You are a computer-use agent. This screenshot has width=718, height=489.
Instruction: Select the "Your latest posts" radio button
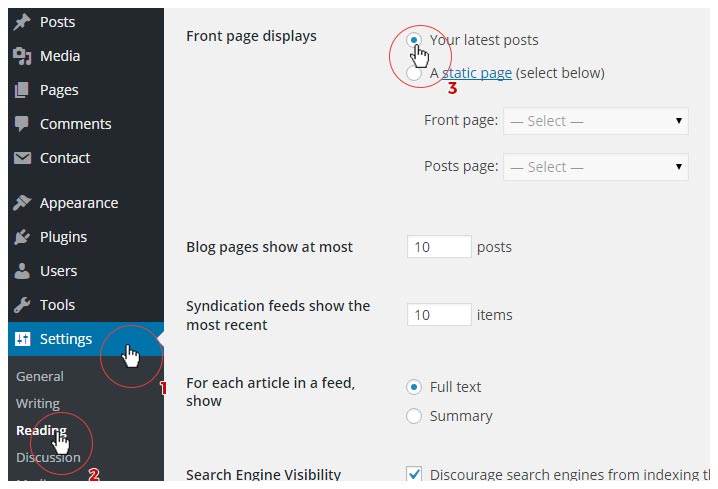(x=414, y=40)
